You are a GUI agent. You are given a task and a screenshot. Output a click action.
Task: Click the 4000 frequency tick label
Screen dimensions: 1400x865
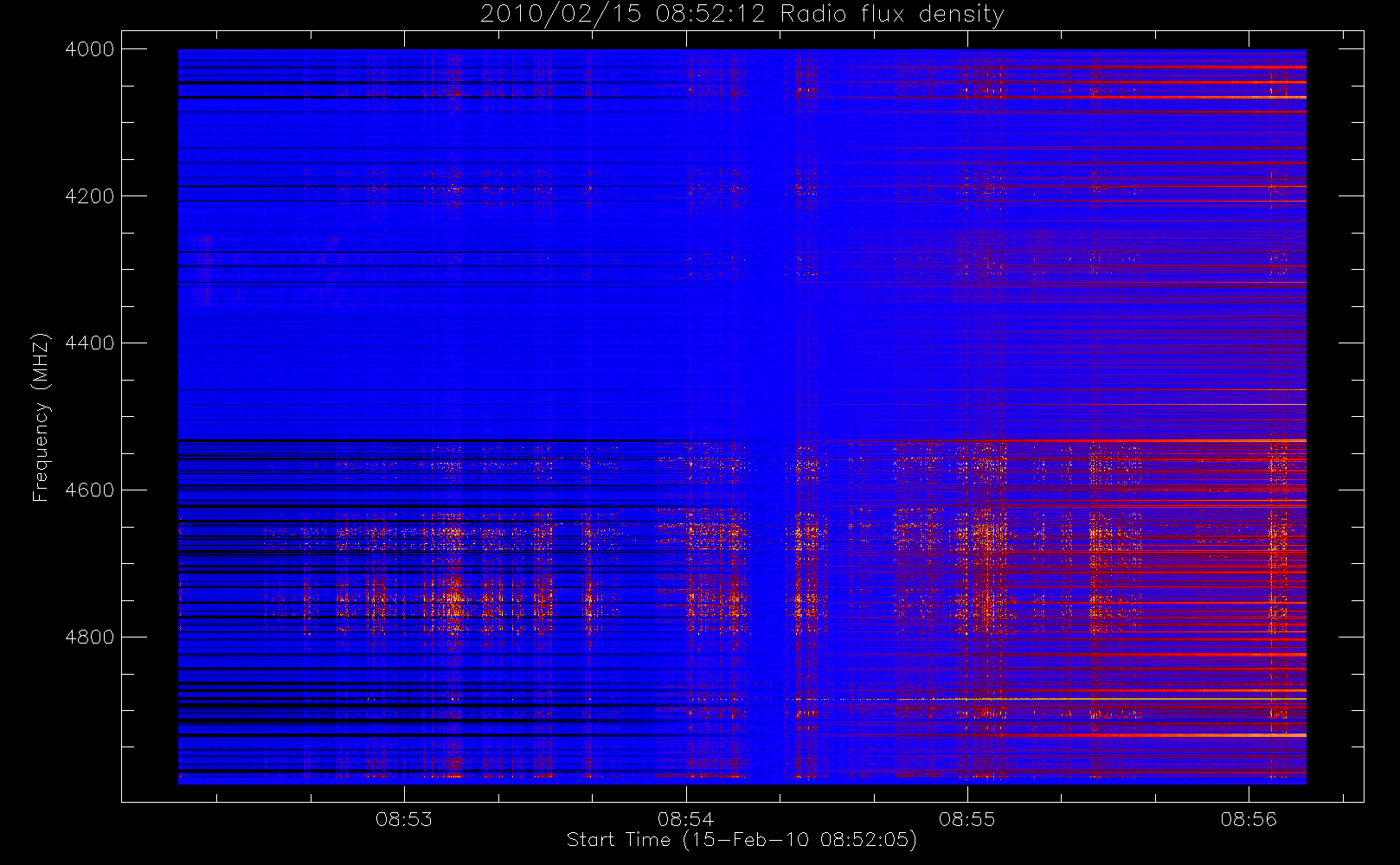(x=90, y=49)
